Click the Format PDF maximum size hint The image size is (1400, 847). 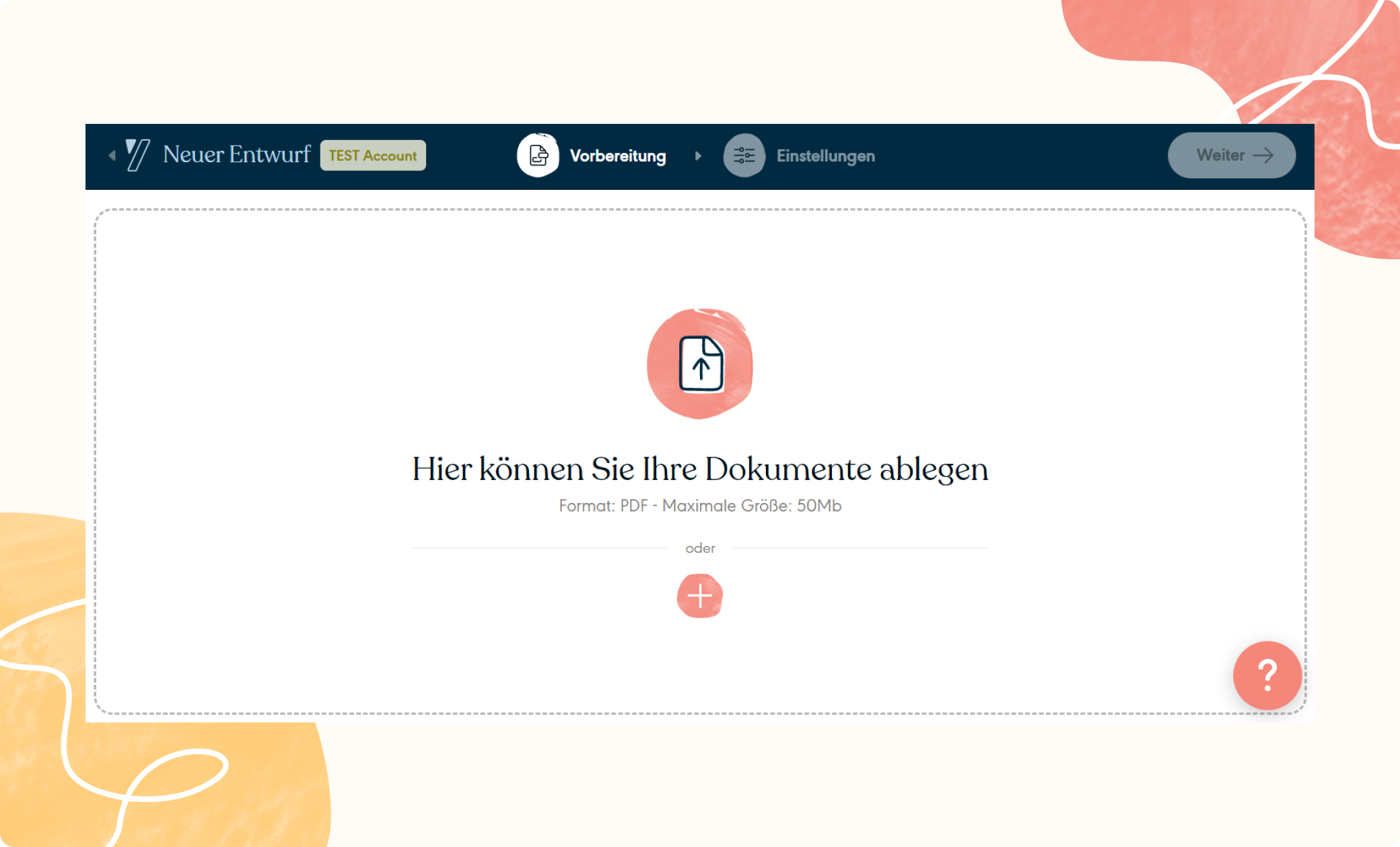click(700, 506)
